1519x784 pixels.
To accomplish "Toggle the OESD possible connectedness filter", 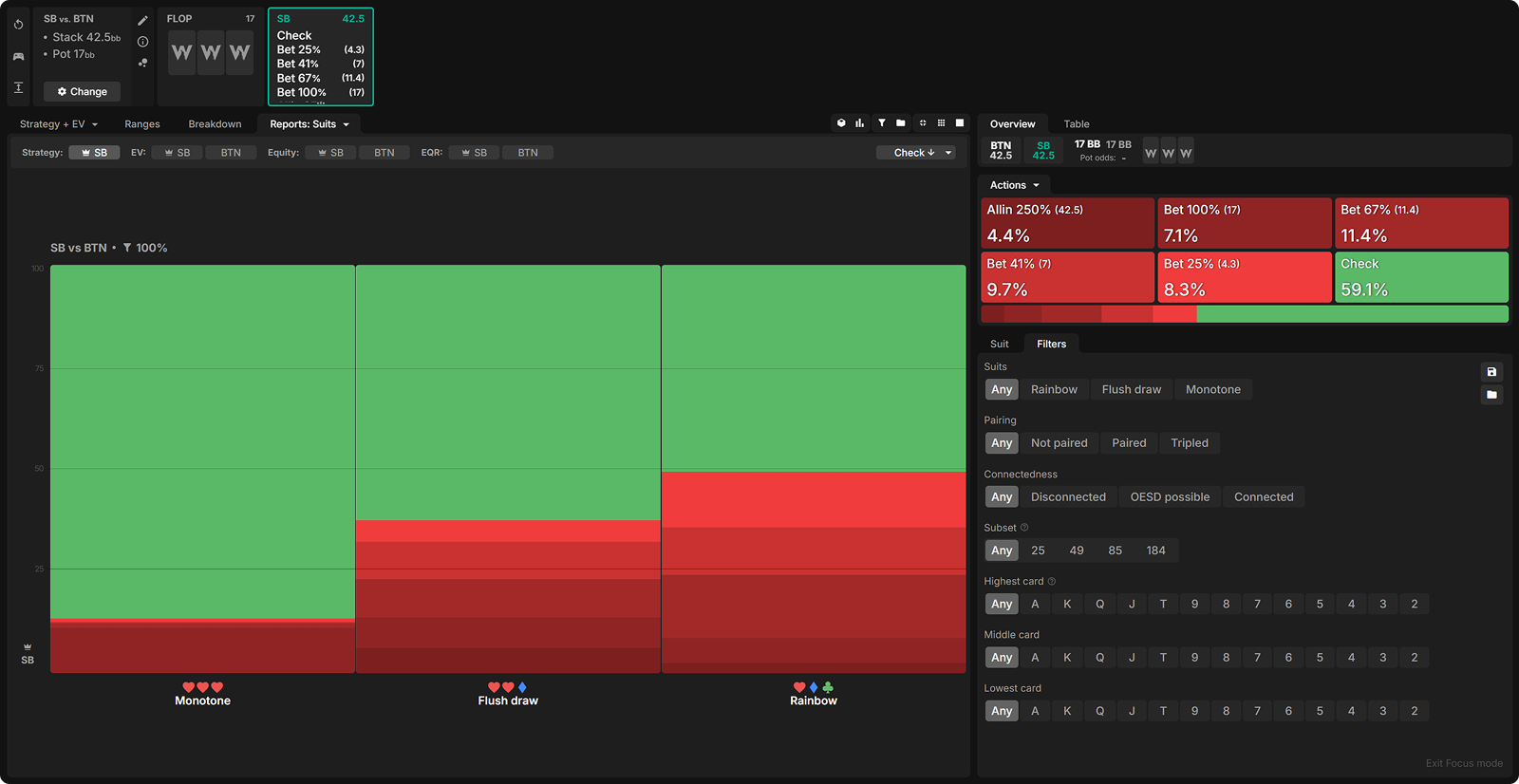I will [x=1170, y=497].
